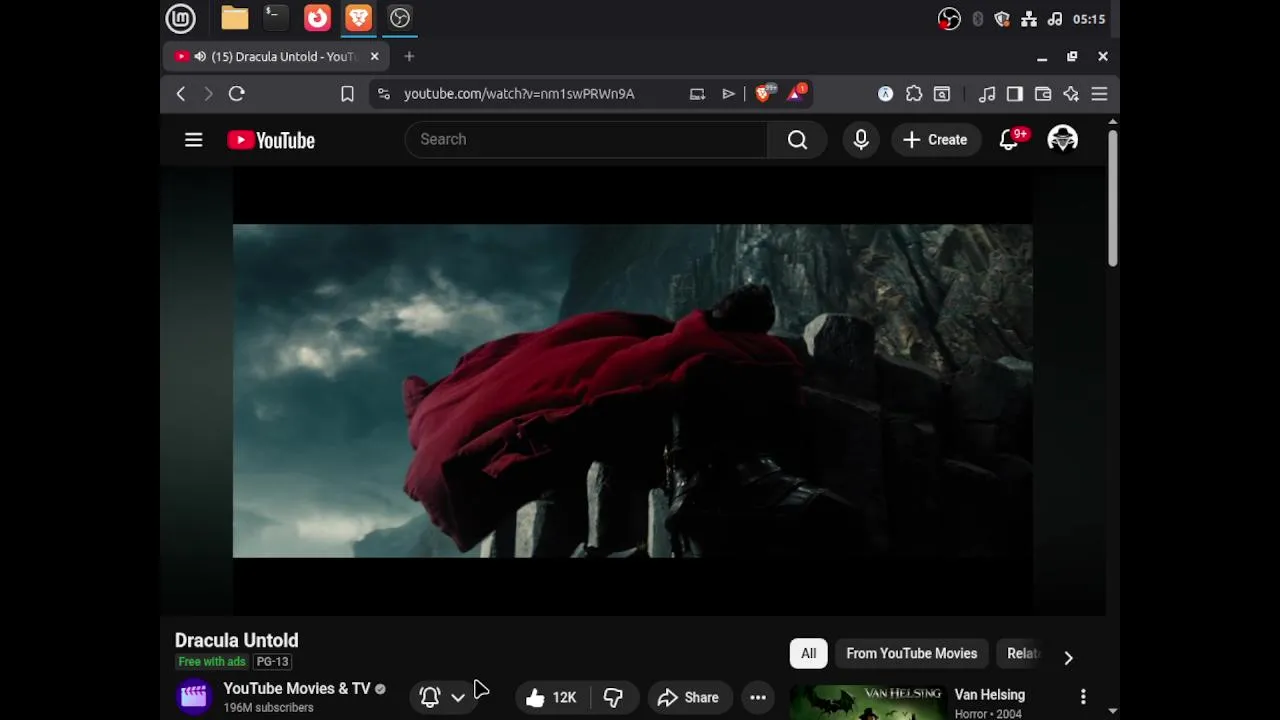Expand the subscription notification chevron
Viewport: 1280px width, 720px height.
(x=458, y=698)
